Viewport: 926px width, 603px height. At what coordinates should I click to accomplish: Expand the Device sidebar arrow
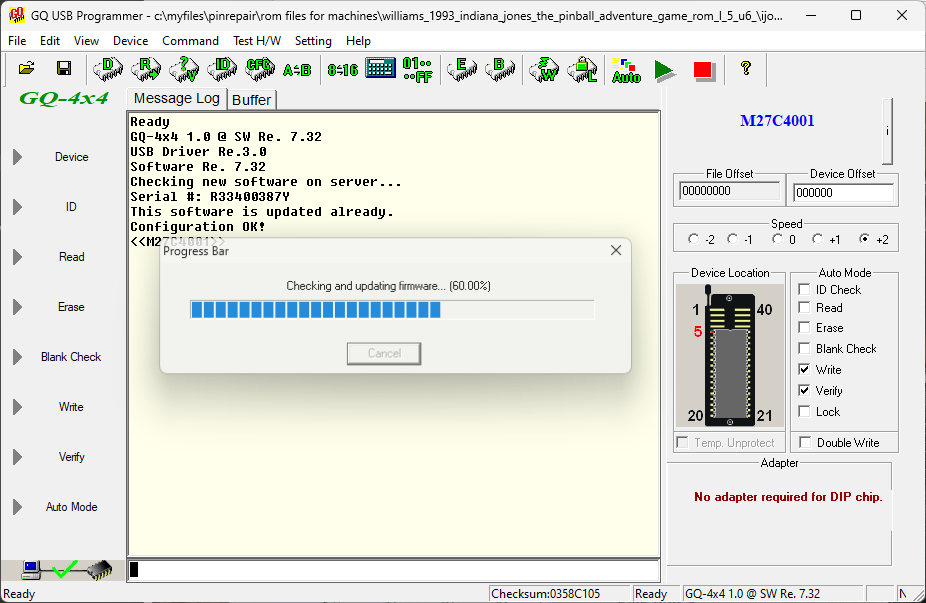17,157
